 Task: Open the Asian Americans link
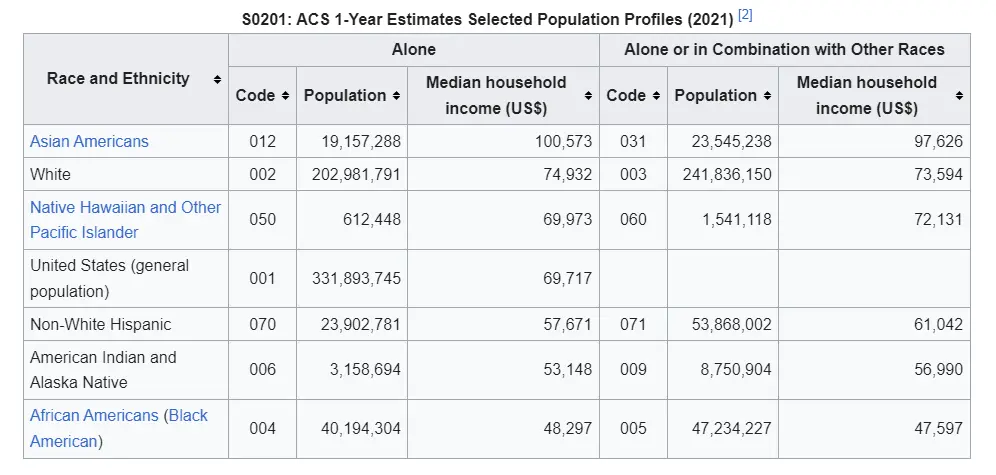pyautogui.click(x=89, y=141)
